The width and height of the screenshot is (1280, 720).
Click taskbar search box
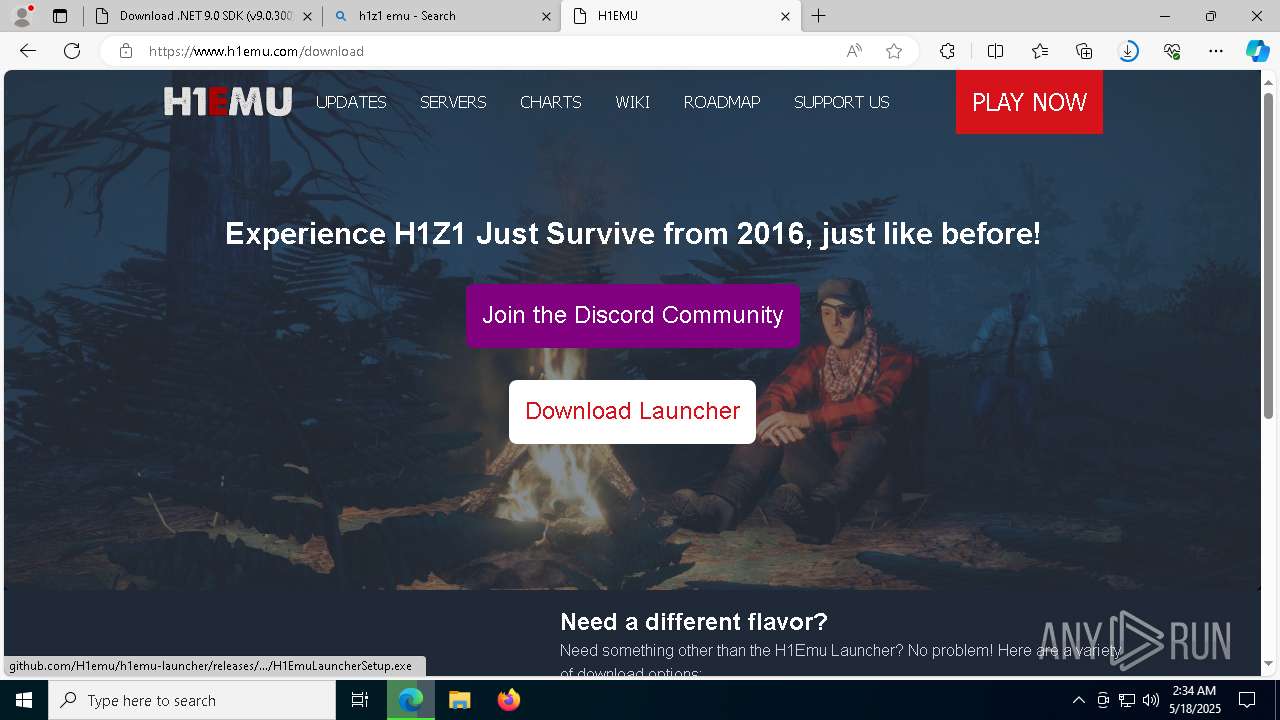click(192, 700)
